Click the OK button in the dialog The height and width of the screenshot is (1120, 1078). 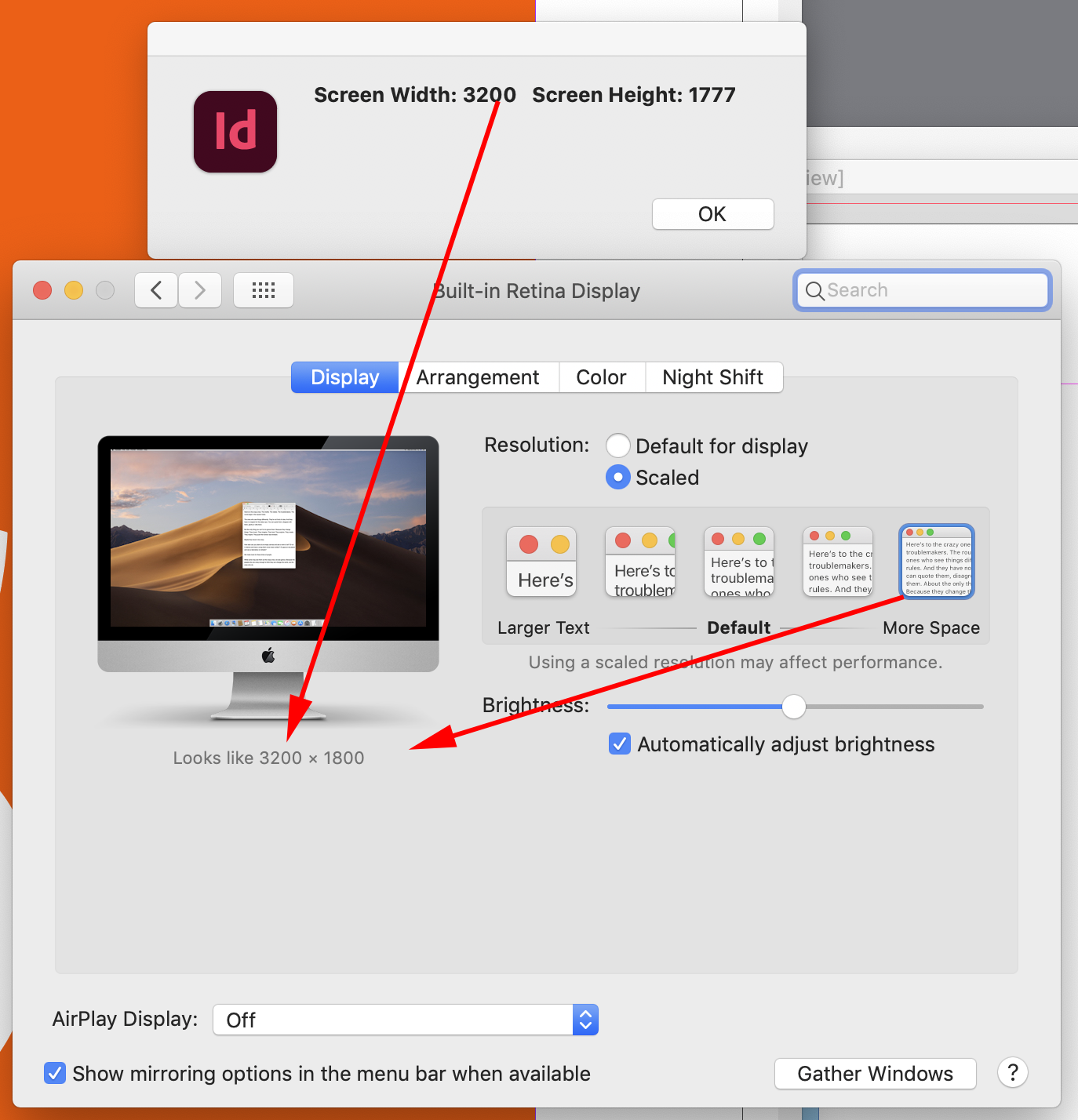(x=712, y=213)
